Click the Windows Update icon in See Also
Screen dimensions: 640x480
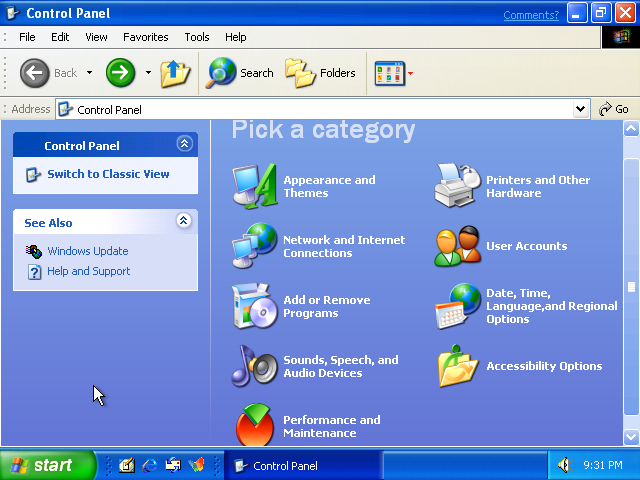tap(34, 251)
